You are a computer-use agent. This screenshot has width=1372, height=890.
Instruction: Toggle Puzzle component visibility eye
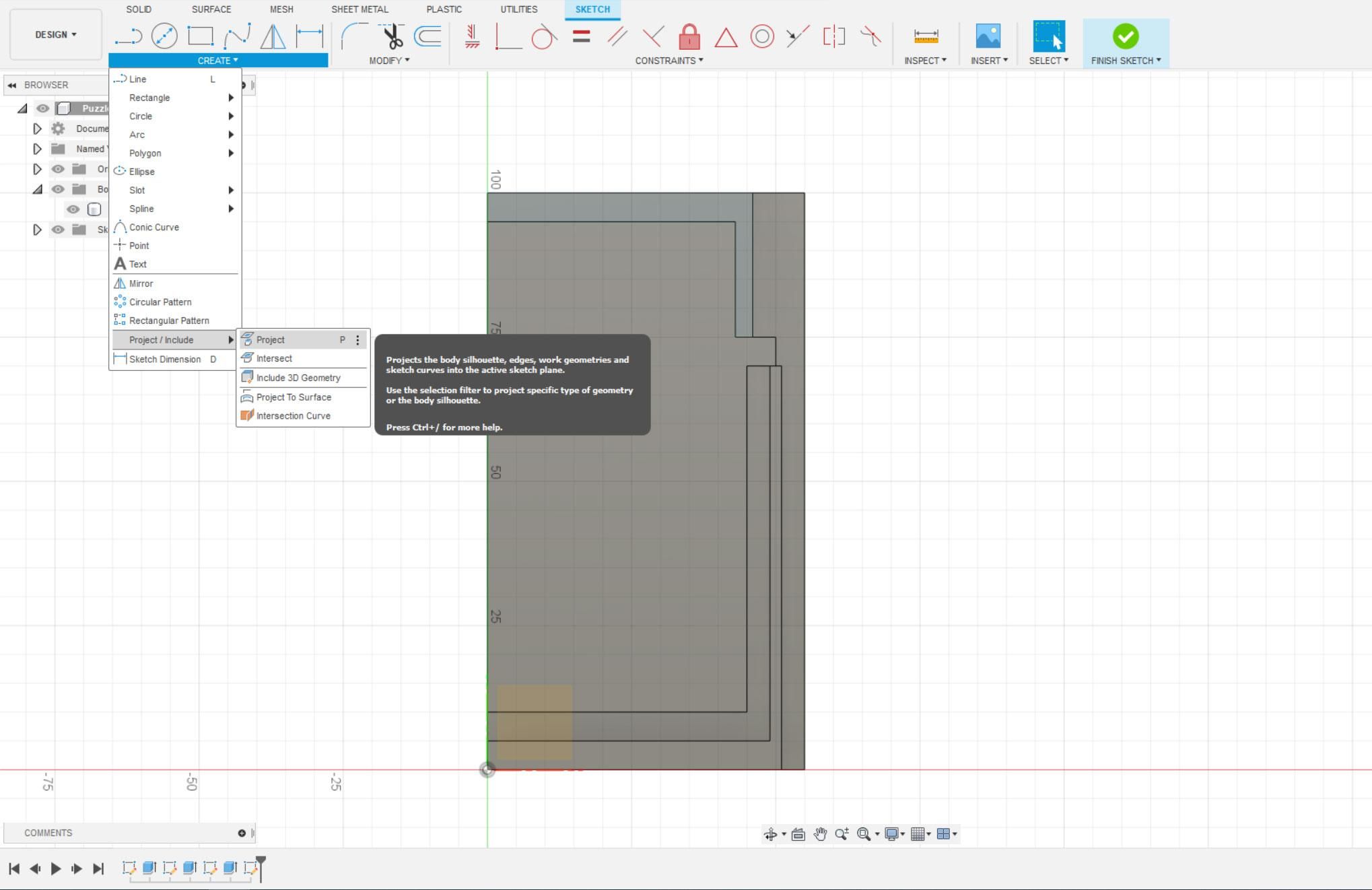[x=42, y=108]
